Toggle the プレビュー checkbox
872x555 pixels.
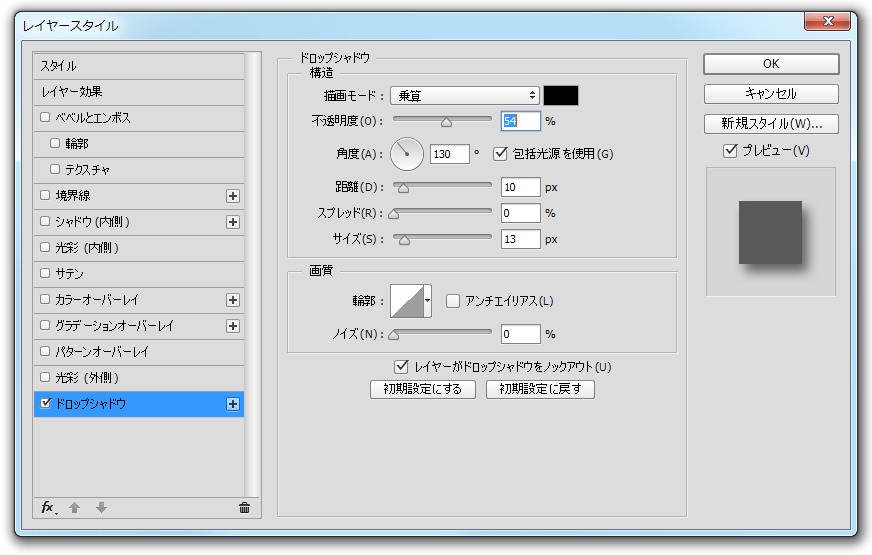[x=730, y=150]
